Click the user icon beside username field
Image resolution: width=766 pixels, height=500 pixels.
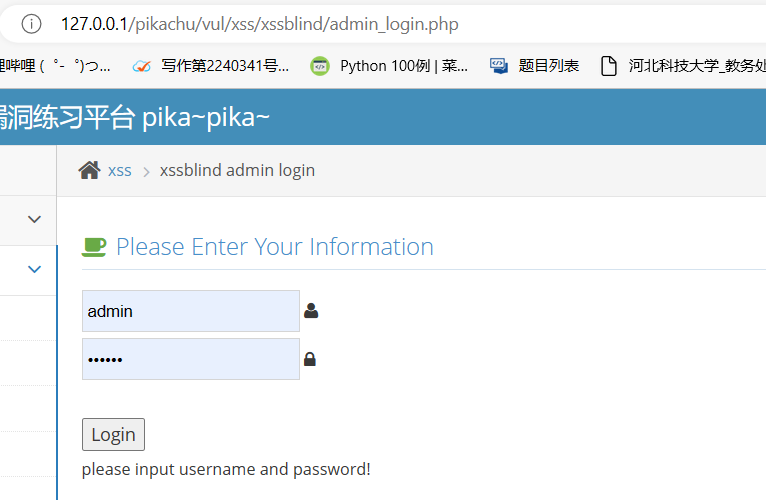[x=311, y=311]
